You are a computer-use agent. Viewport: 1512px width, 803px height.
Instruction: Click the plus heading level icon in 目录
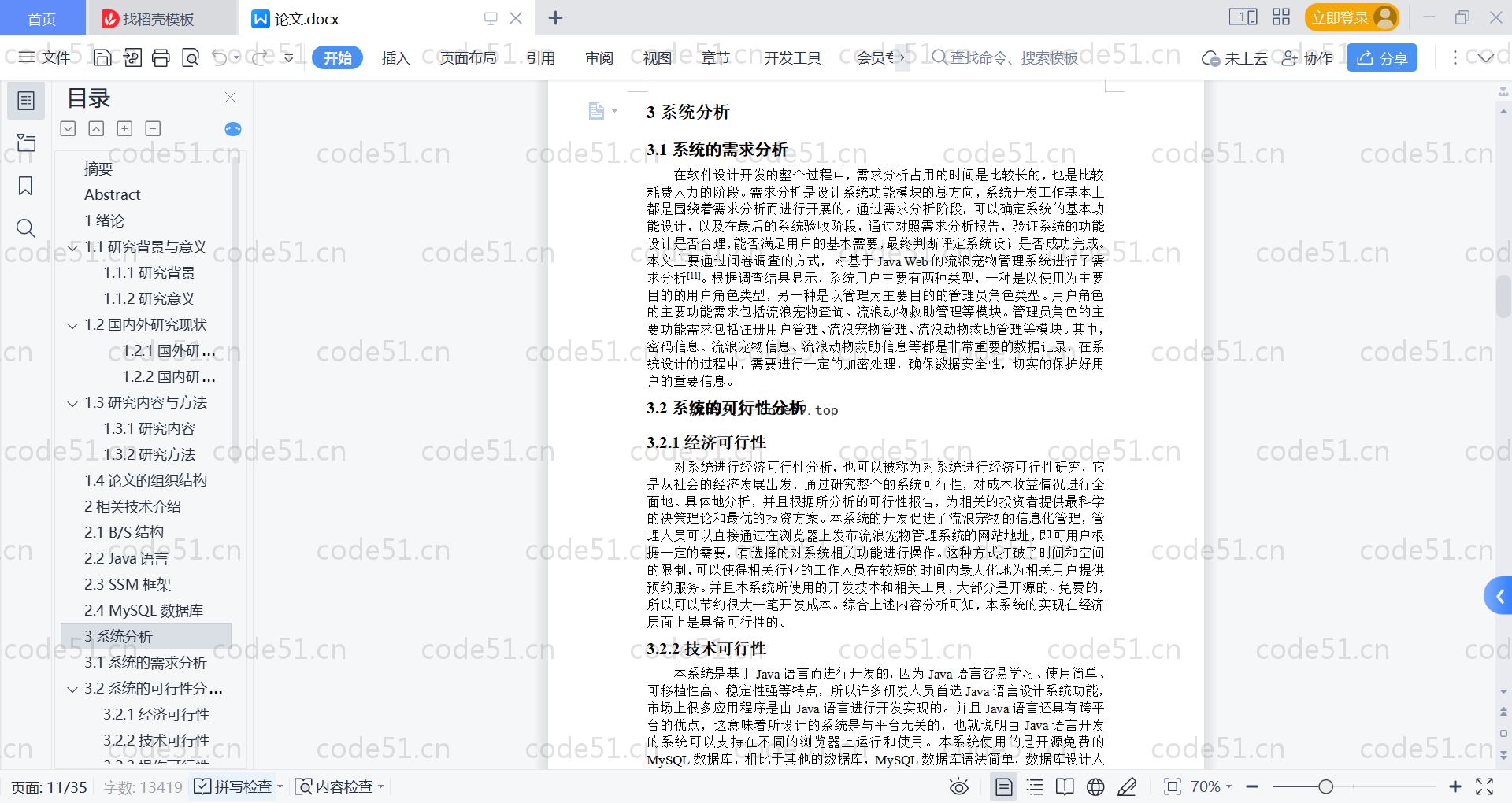[124, 128]
